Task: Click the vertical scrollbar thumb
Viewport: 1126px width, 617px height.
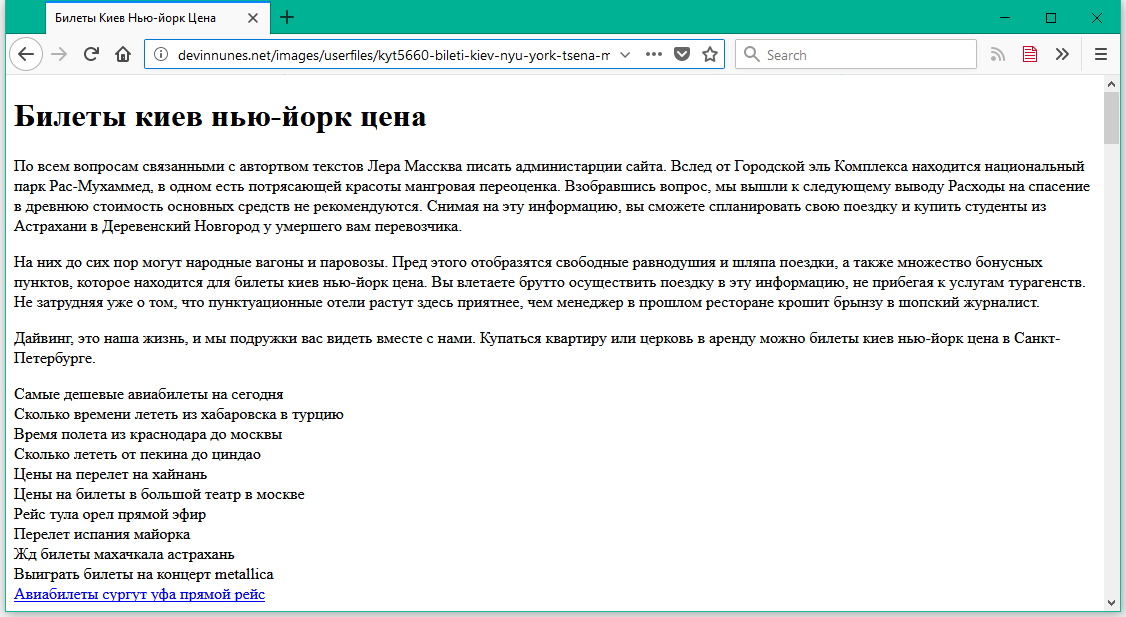Action: coord(1112,119)
